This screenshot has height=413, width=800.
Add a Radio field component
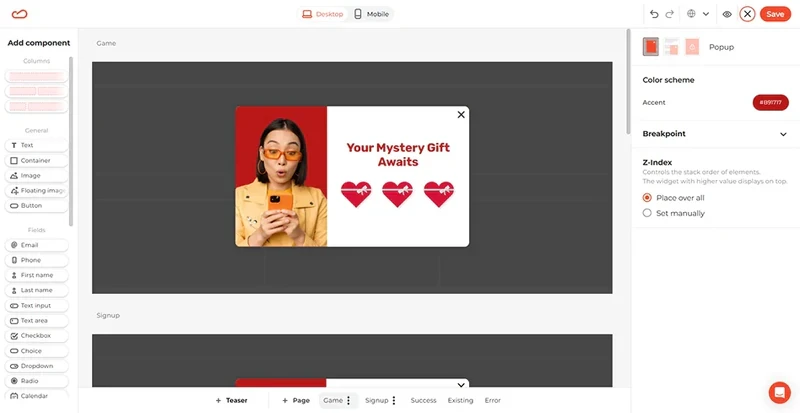click(36, 381)
